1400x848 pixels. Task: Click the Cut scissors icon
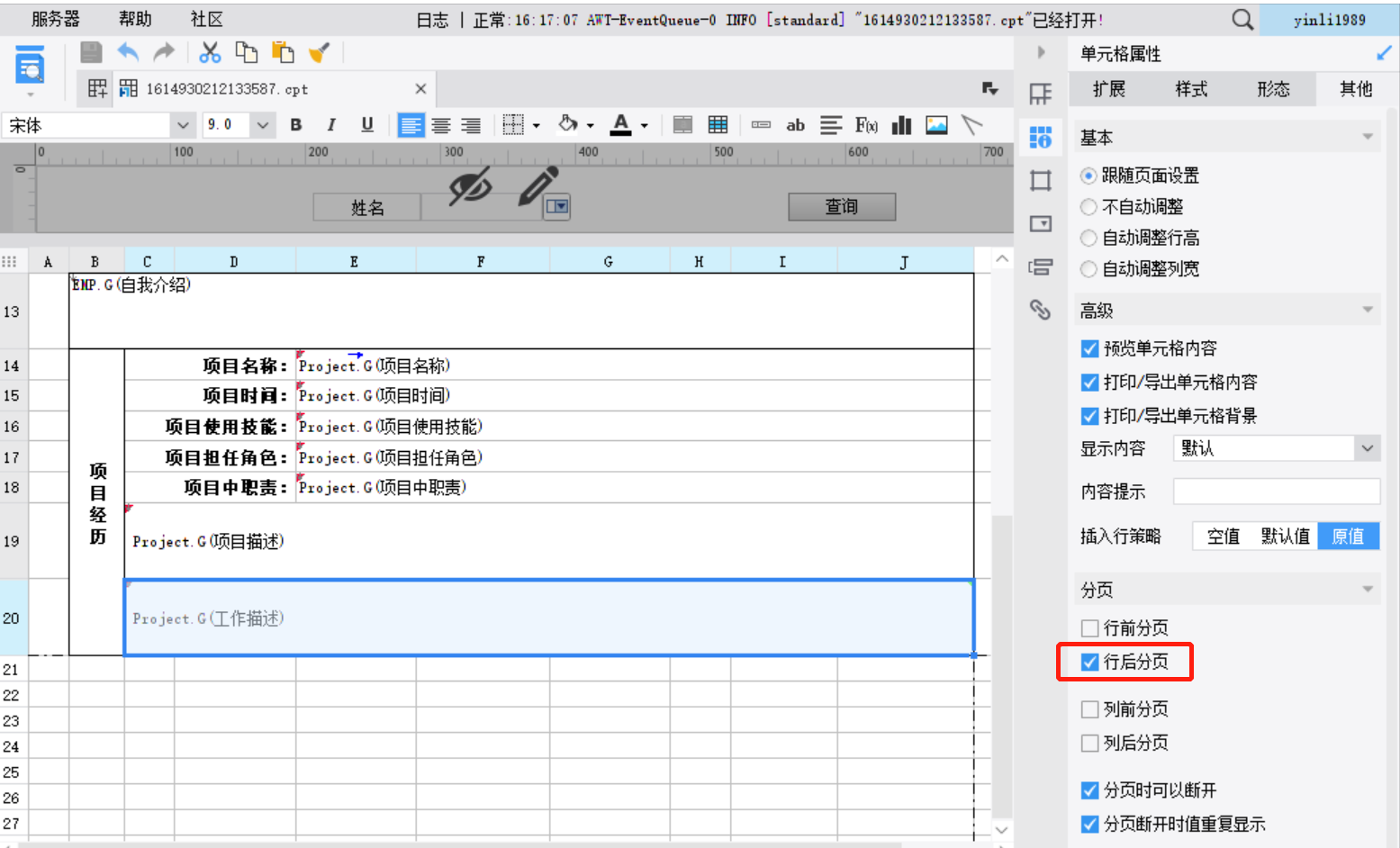point(210,52)
